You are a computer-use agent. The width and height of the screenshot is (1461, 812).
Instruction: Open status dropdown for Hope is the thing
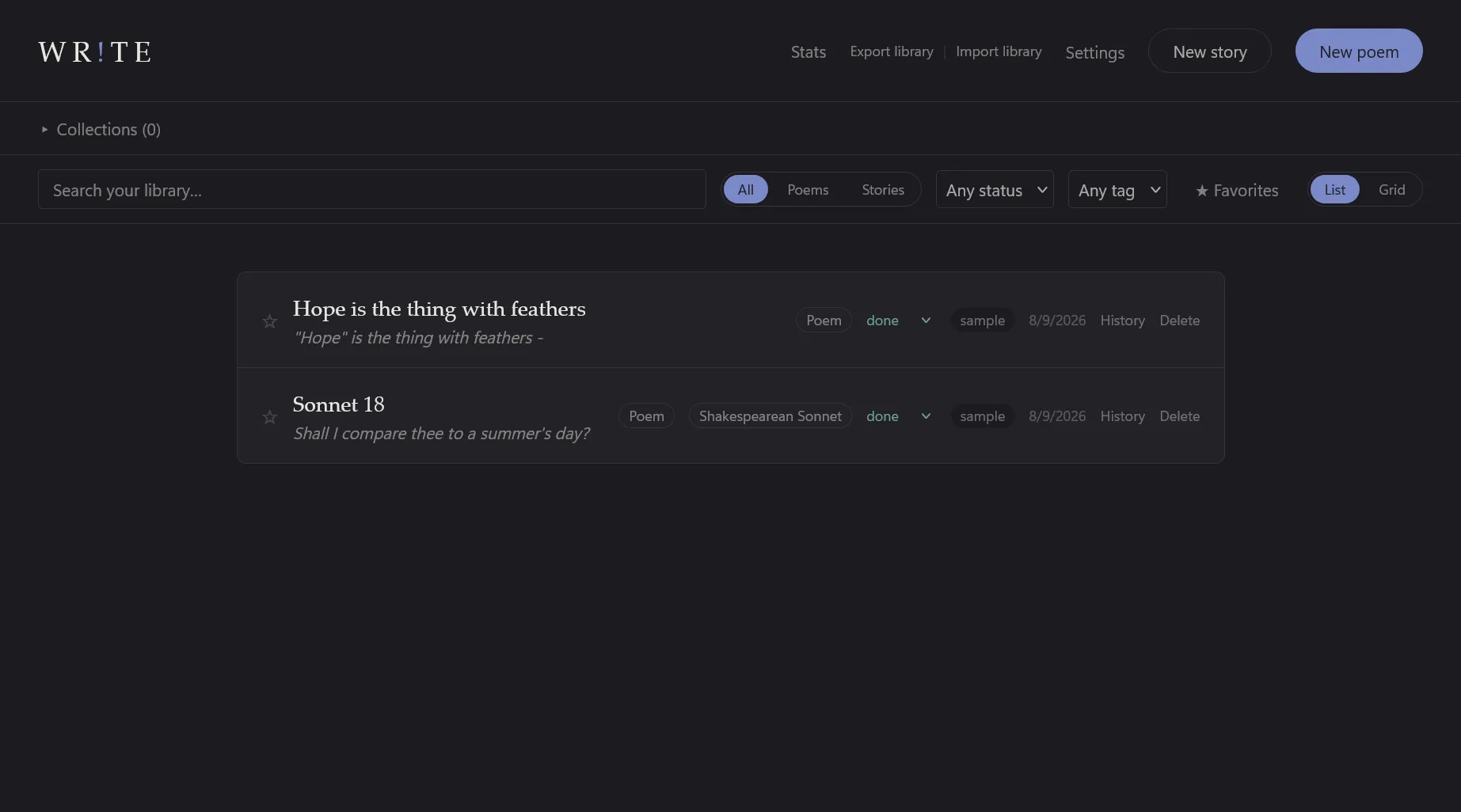(x=898, y=321)
